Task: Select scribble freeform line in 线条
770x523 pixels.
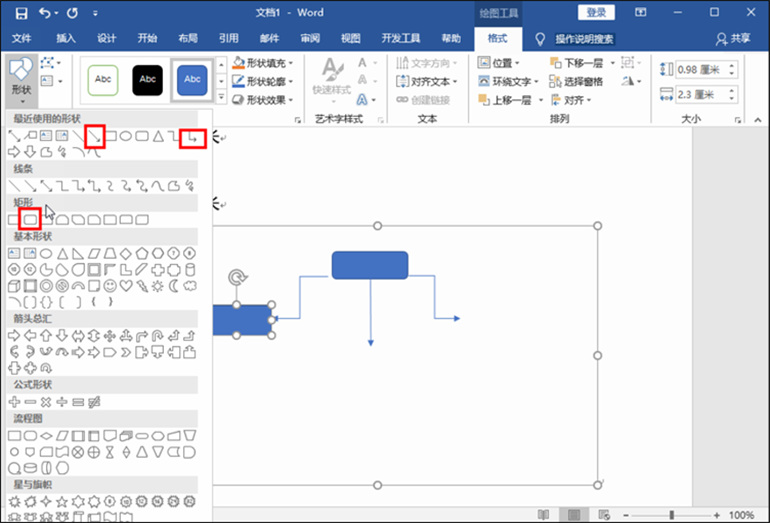Action: (x=190, y=186)
